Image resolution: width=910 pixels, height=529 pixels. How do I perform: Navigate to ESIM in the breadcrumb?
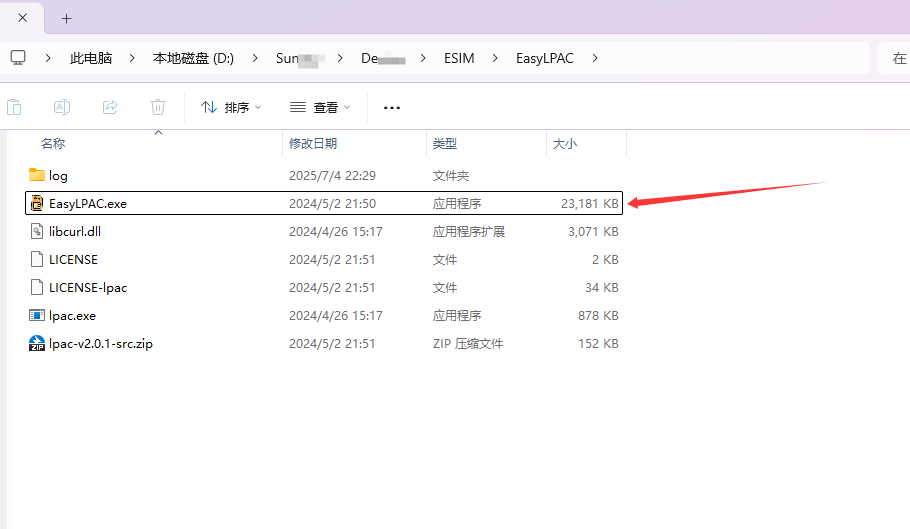tap(459, 58)
